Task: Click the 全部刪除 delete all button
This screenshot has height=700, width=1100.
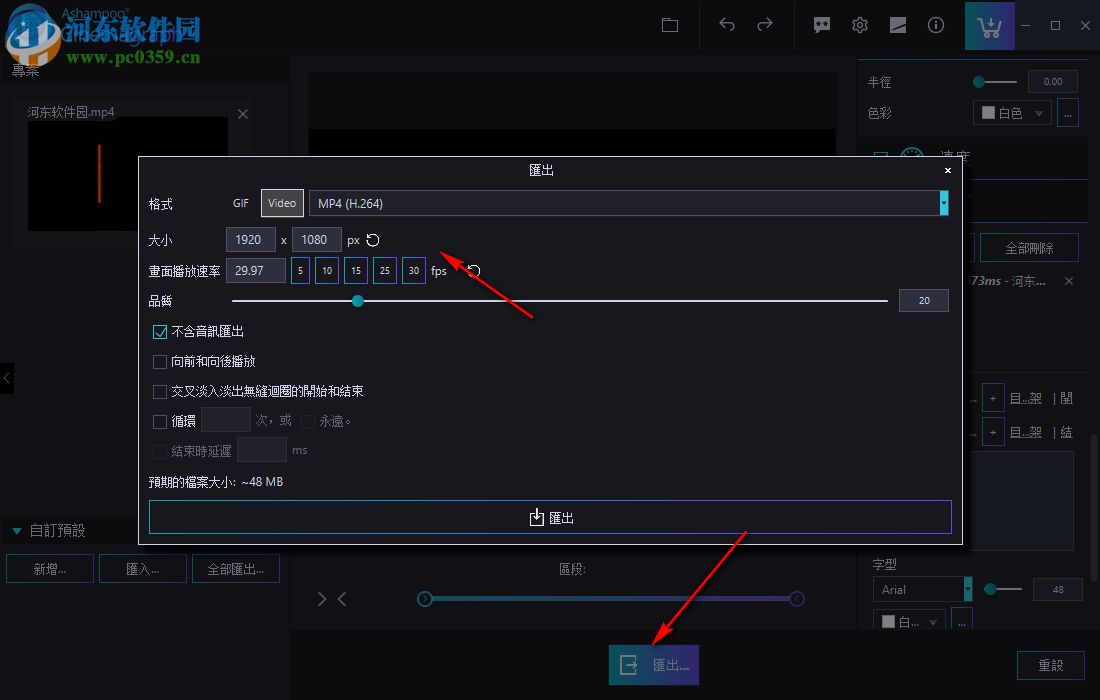Action: tap(1029, 248)
